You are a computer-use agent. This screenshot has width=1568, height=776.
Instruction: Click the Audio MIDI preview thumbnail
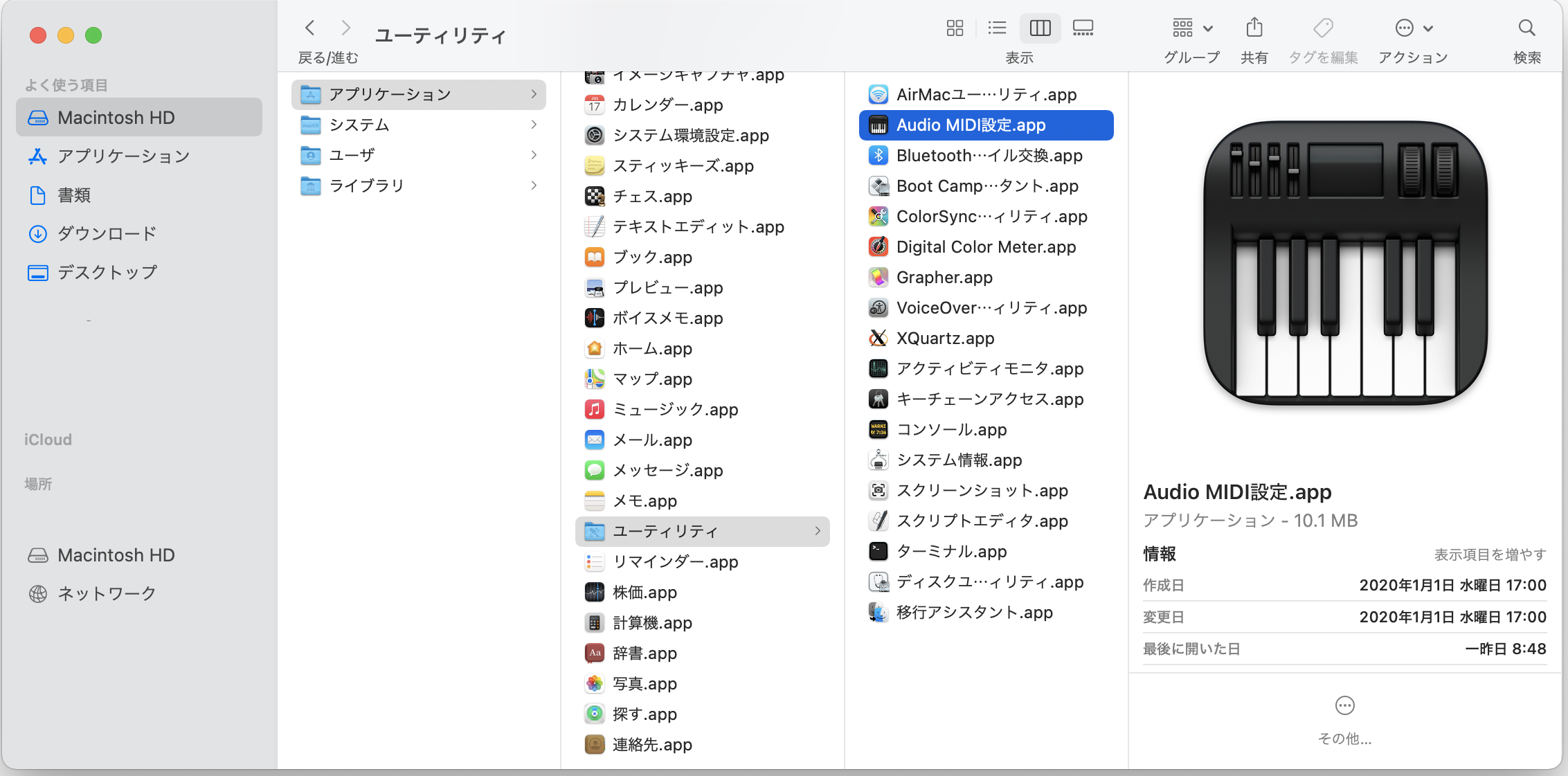point(1345,262)
